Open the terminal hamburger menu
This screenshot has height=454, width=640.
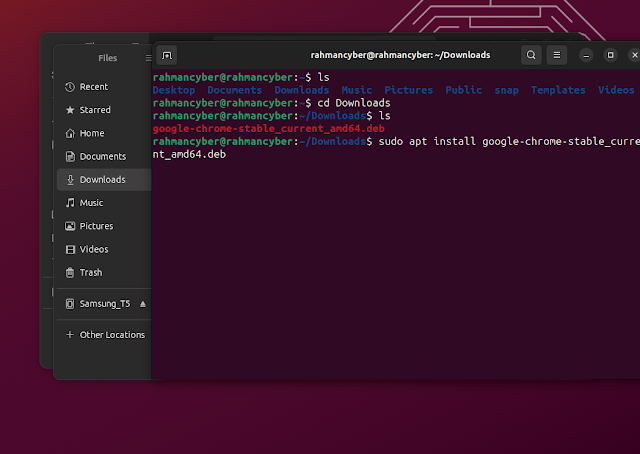tap(557, 55)
